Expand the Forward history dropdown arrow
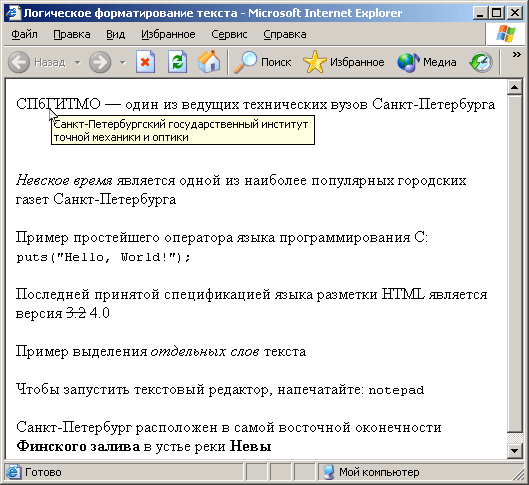The height and width of the screenshot is (485, 529). click(122, 62)
